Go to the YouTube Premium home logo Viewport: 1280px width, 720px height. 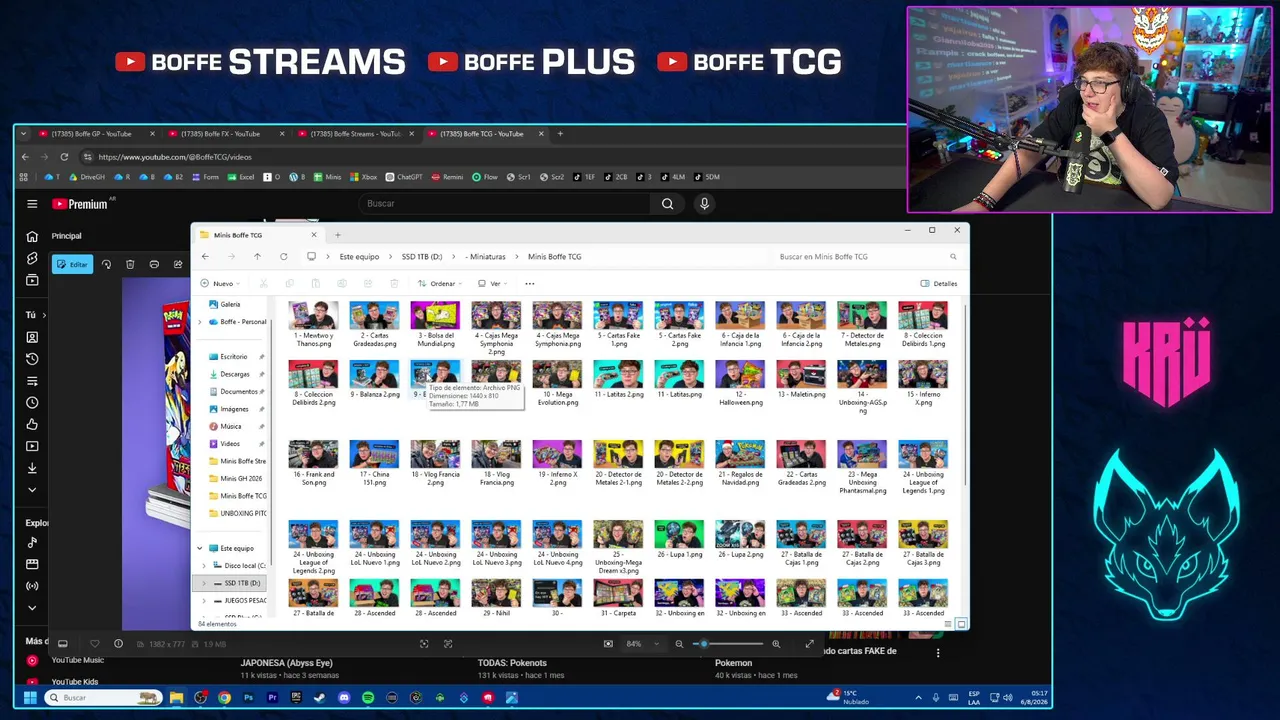point(81,204)
